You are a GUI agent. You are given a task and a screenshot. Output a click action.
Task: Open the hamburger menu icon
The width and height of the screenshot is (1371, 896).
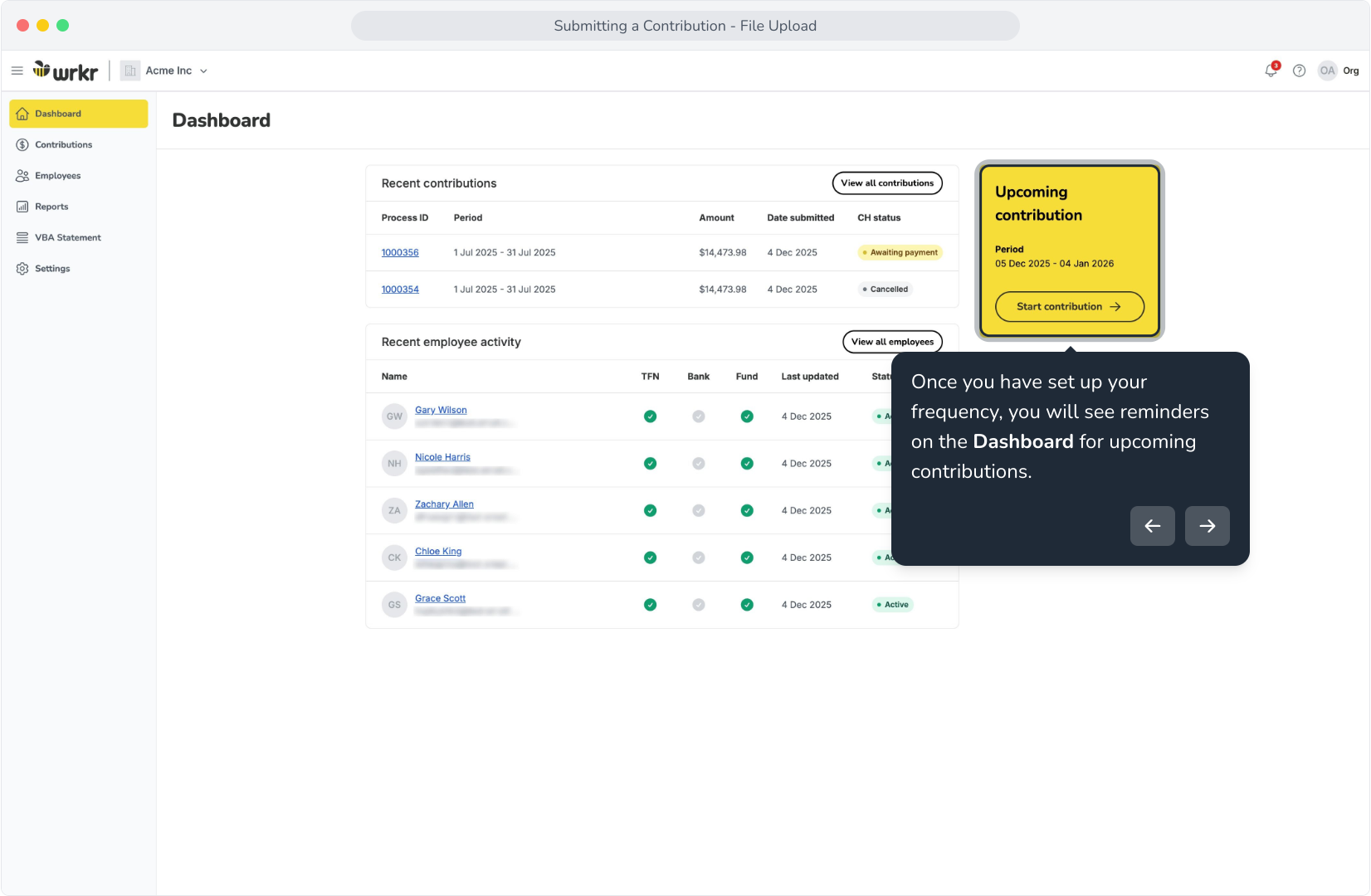(17, 71)
